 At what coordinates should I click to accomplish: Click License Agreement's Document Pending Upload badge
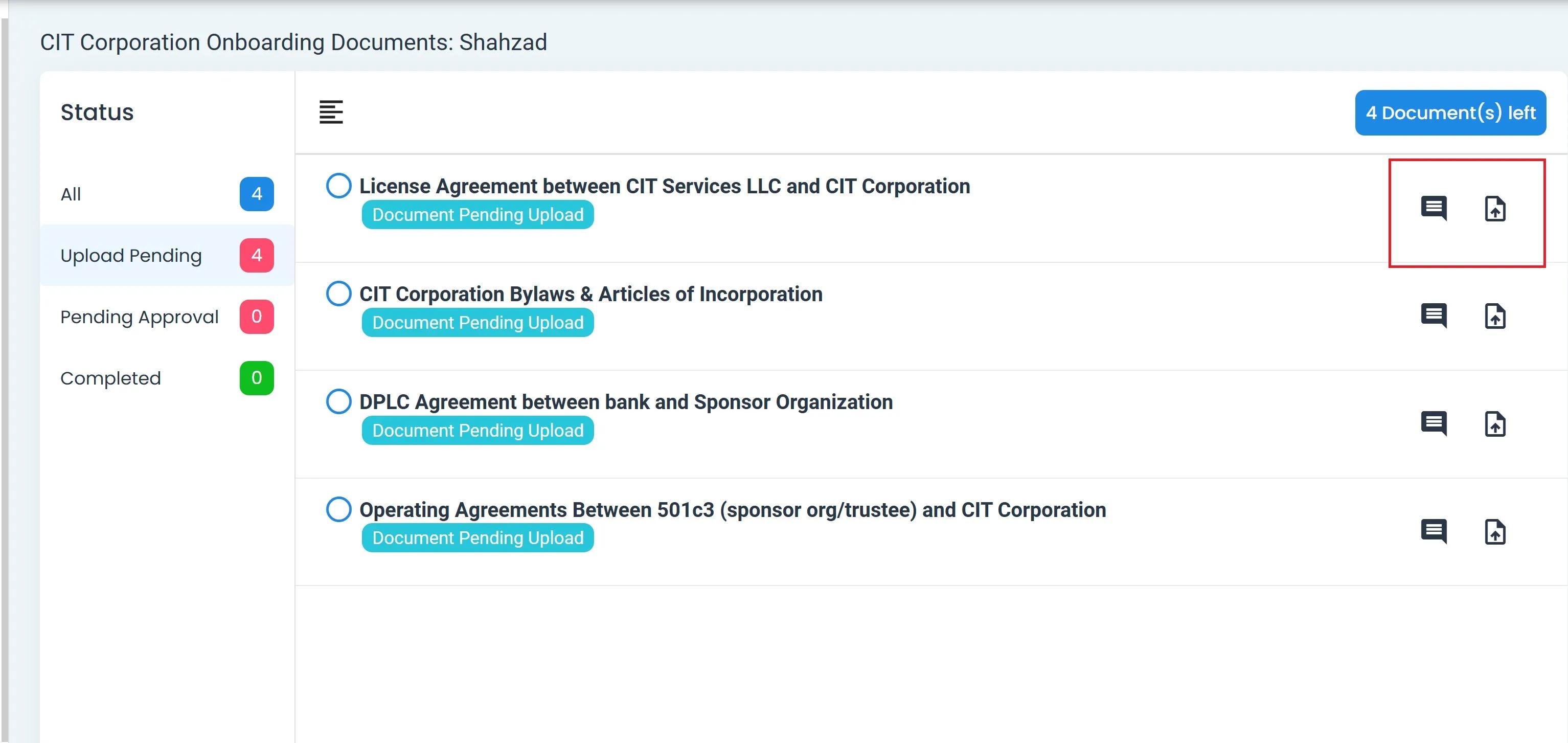coord(478,215)
